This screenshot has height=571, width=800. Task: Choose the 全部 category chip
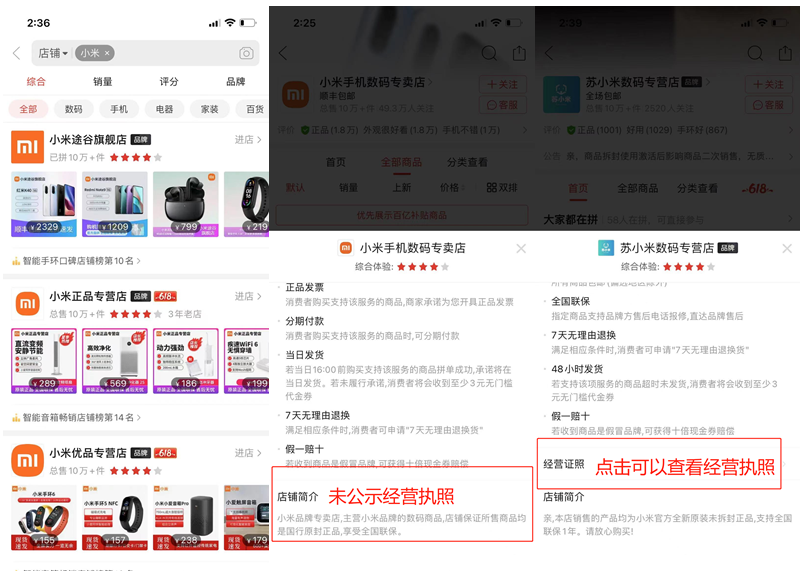pyautogui.click(x=28, y=109)
